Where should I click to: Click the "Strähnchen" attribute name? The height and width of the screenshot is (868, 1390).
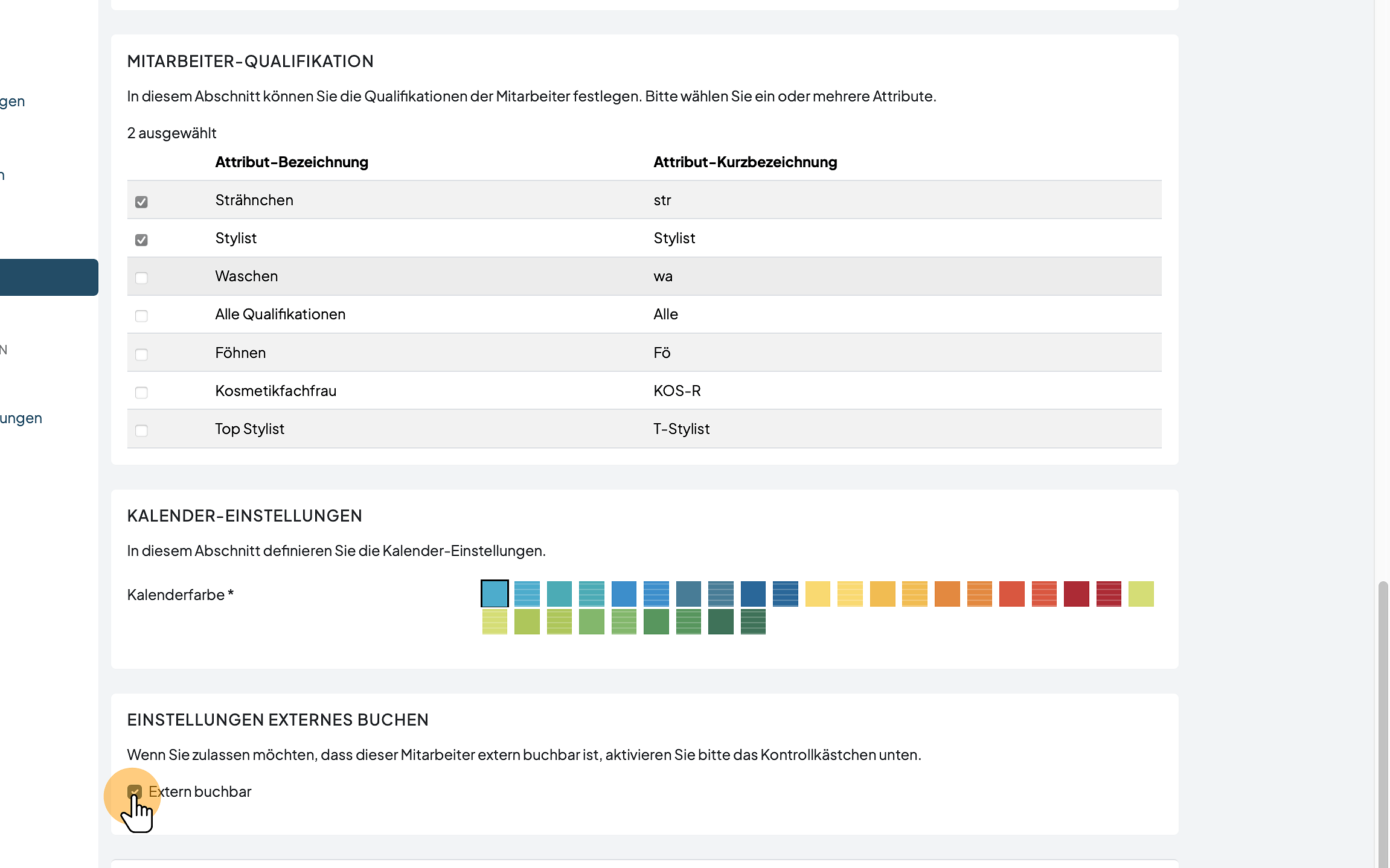[254, 200]
